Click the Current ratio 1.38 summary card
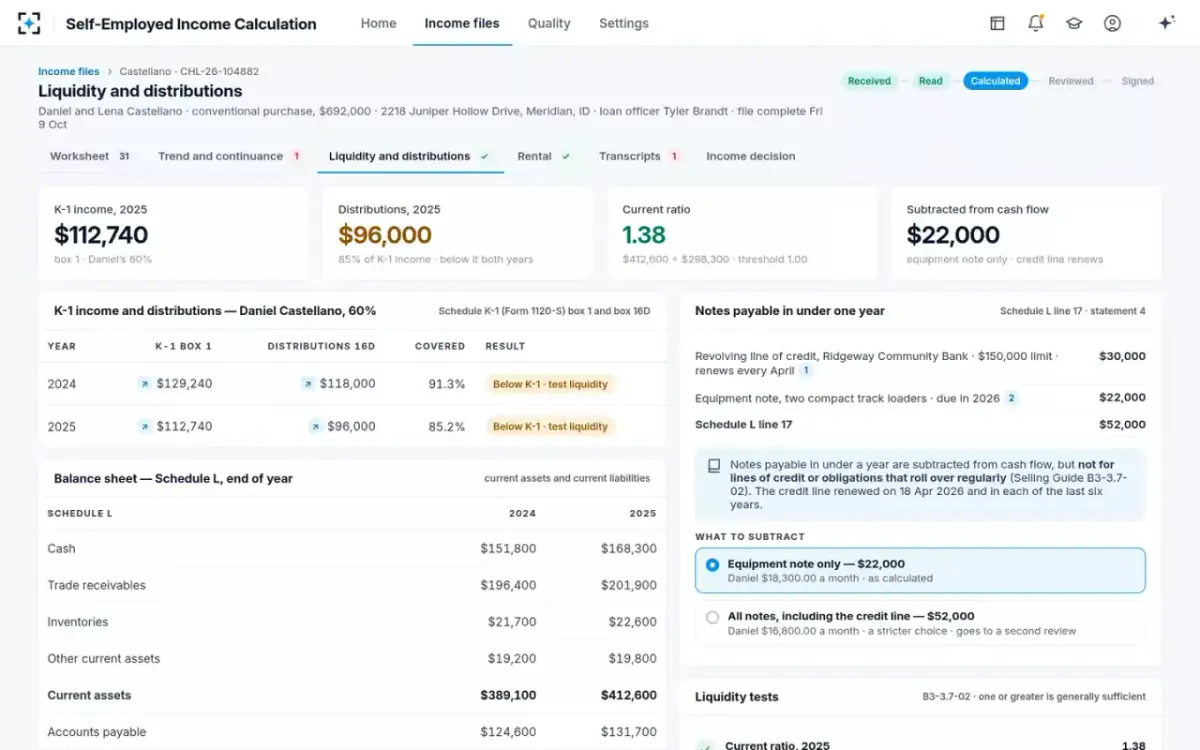 coord(742,234)
